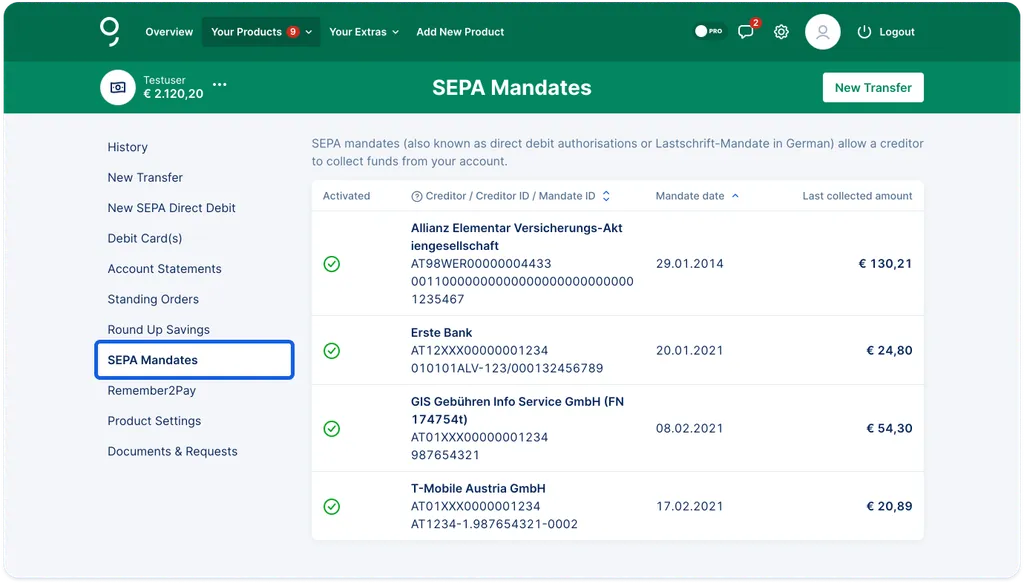
Task: Click the amount € 54,30
Action: [x=889, y=428]
